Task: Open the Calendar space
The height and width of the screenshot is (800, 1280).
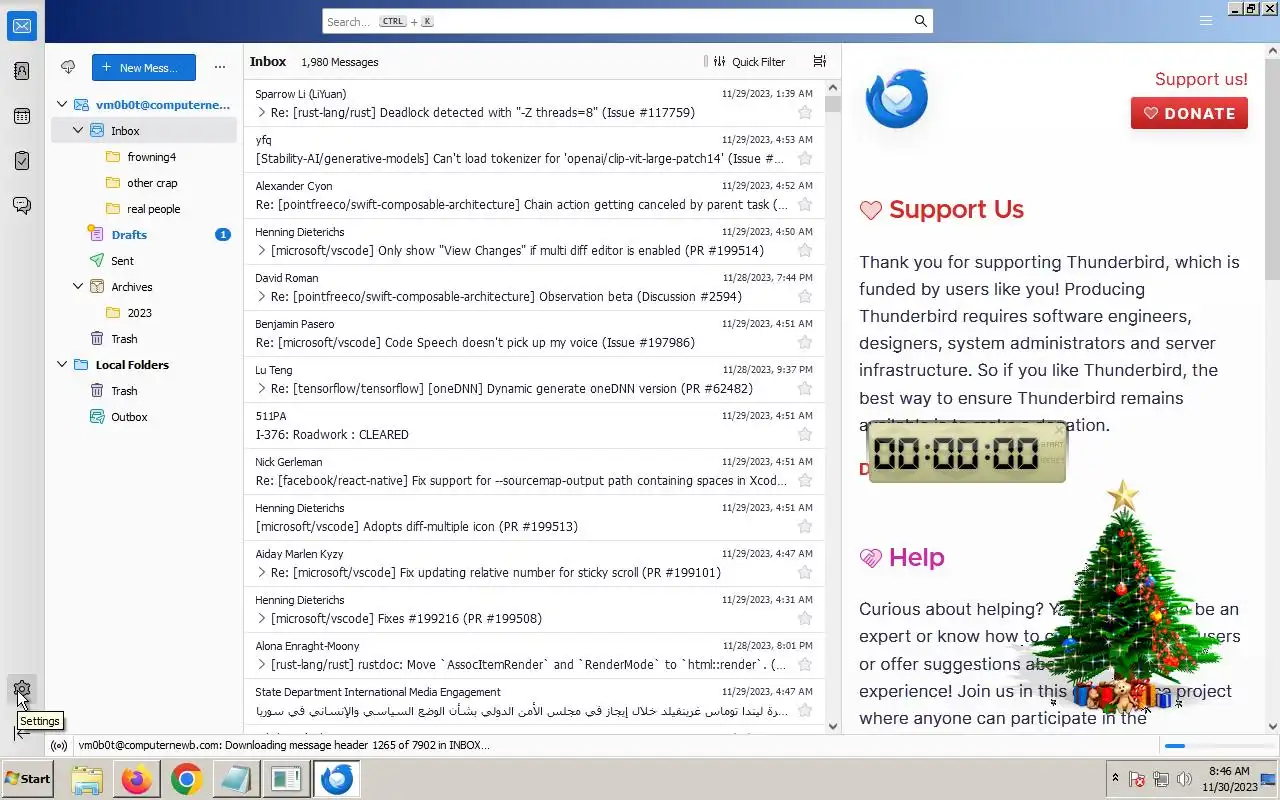Action: pyautogui.click(x=22, y=116)
